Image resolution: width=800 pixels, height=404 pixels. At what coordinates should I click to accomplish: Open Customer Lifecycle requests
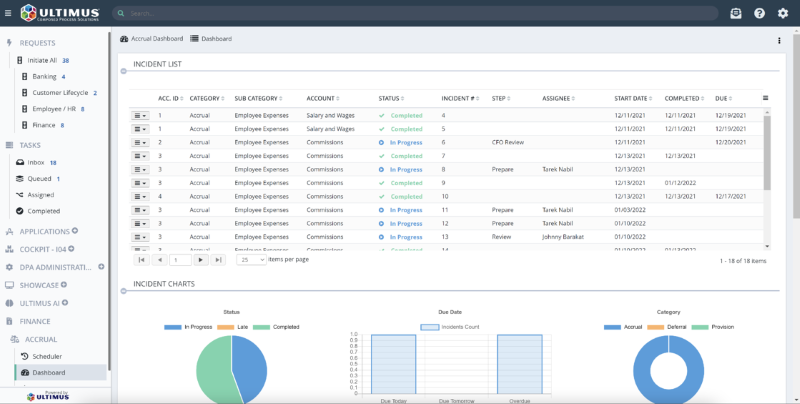tap(60, 93)
